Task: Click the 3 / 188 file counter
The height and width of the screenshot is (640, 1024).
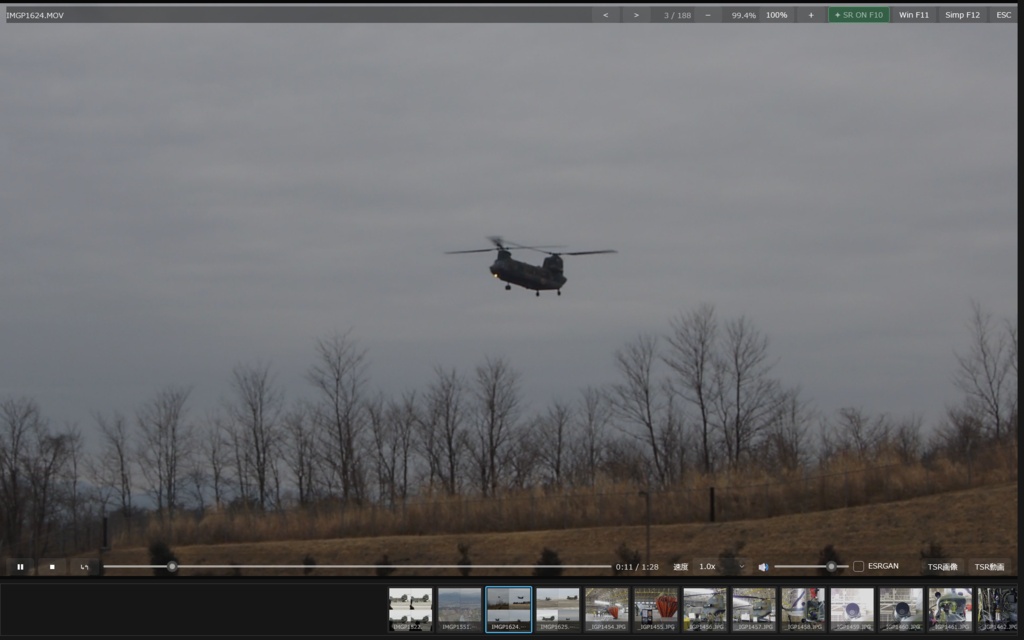Action: (x=677, y=15)
